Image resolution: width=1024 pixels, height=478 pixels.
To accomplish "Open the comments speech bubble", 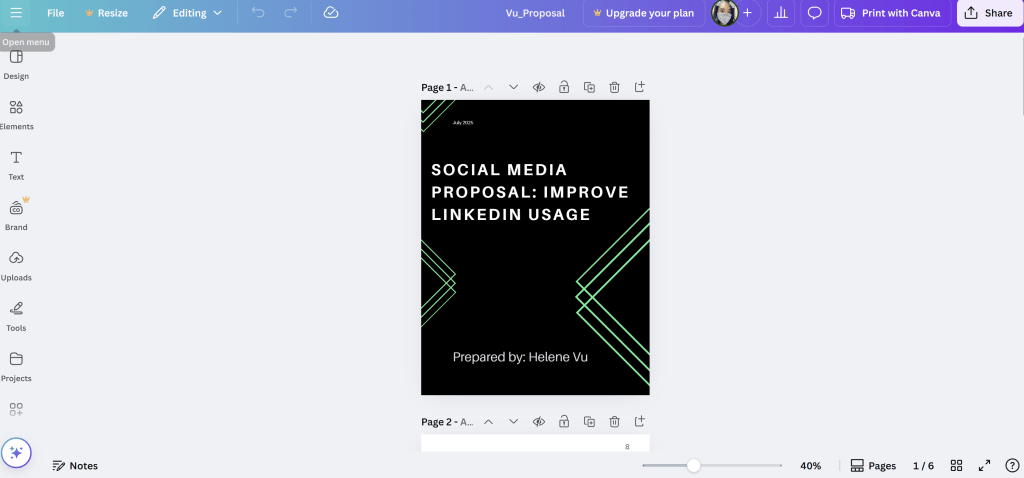I will coord(815,13).
